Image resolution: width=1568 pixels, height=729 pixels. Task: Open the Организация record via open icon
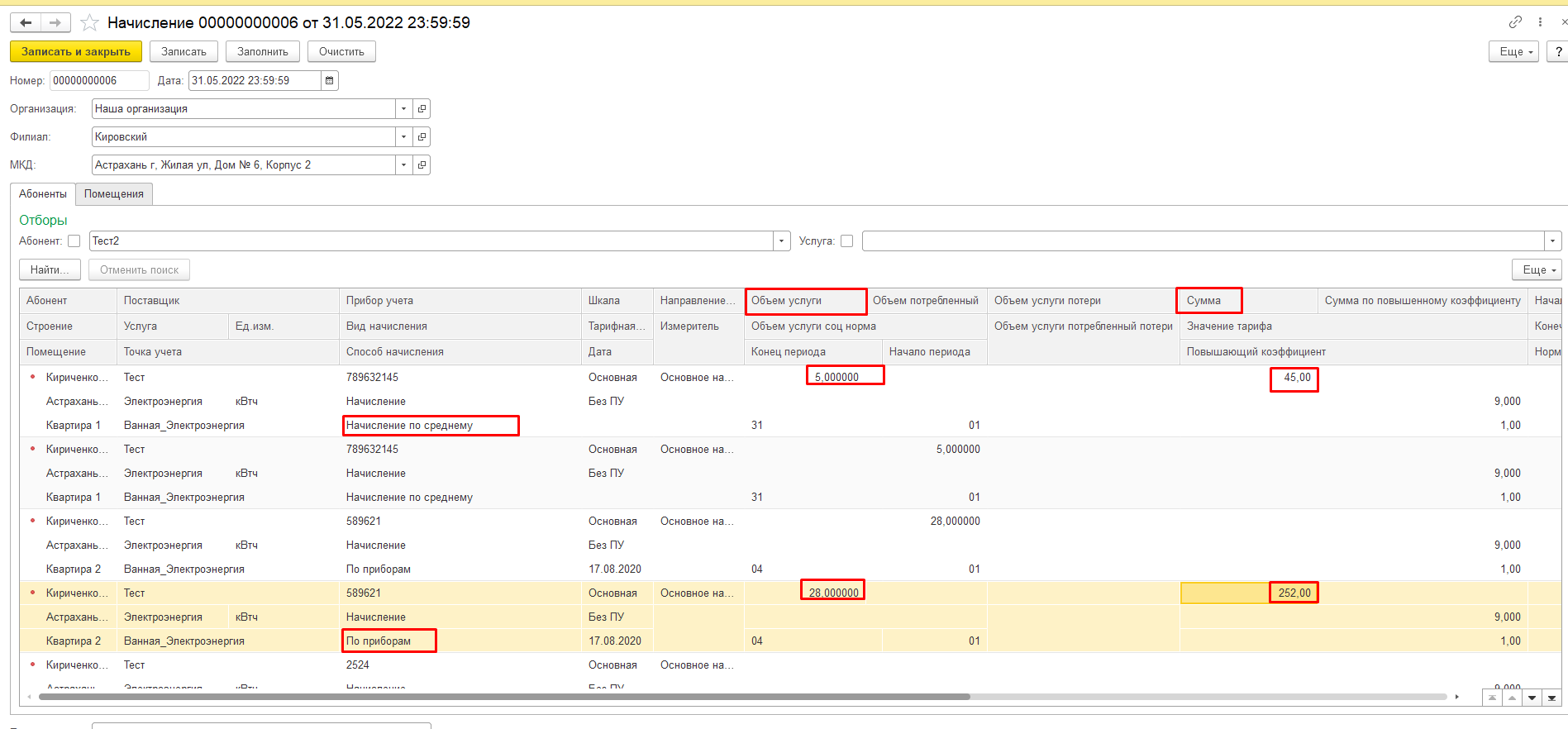coord(422,109)
